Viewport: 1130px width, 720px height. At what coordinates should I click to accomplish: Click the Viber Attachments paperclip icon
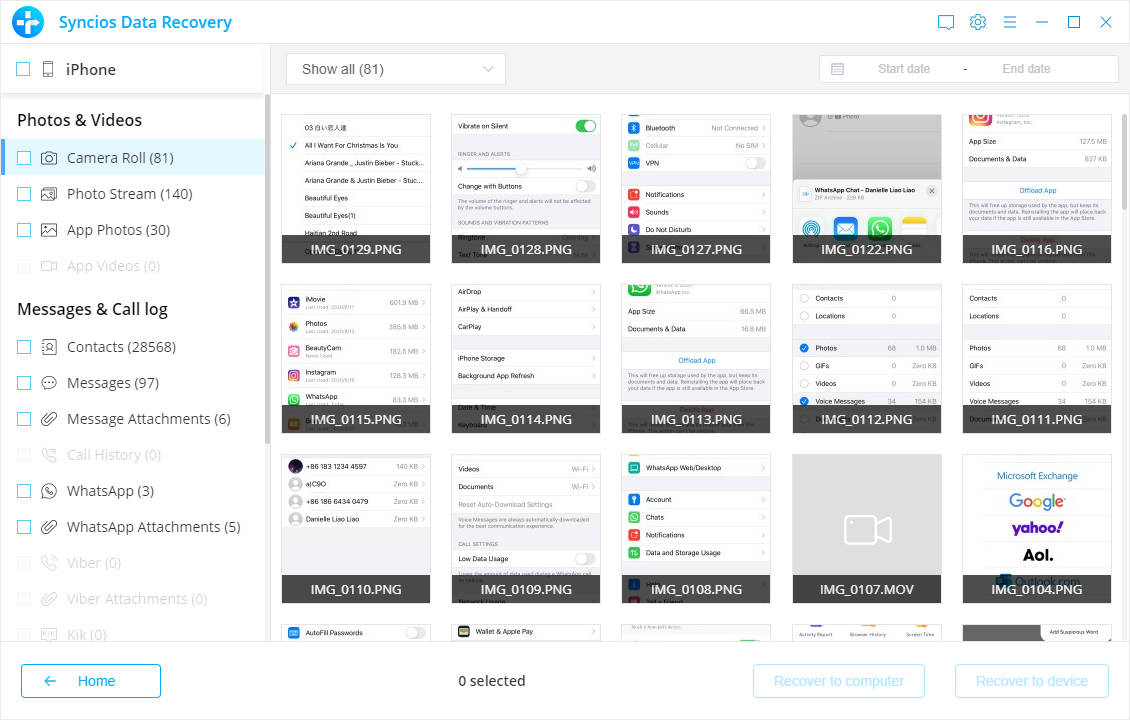pos(49,599)
